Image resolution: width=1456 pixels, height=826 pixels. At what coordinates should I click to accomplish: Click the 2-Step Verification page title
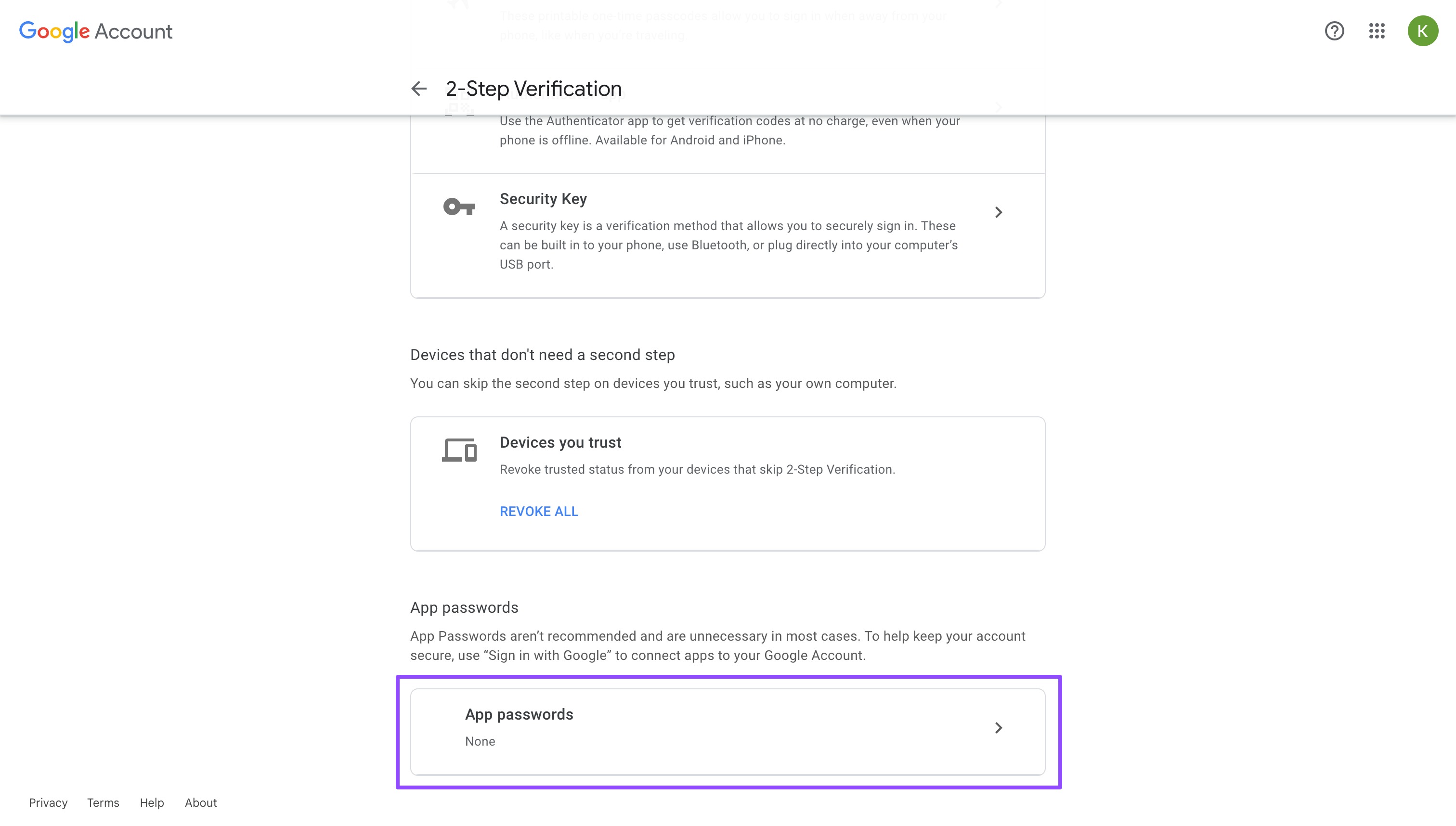point(533,89)
